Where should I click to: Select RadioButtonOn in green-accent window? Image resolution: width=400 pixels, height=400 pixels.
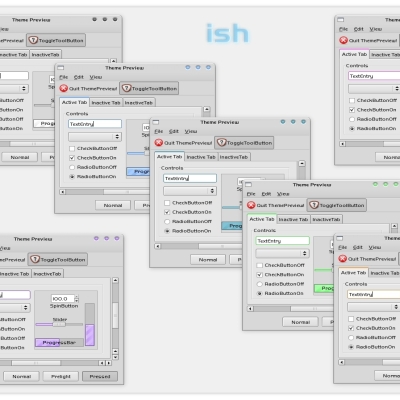click(x=259, y=293)
